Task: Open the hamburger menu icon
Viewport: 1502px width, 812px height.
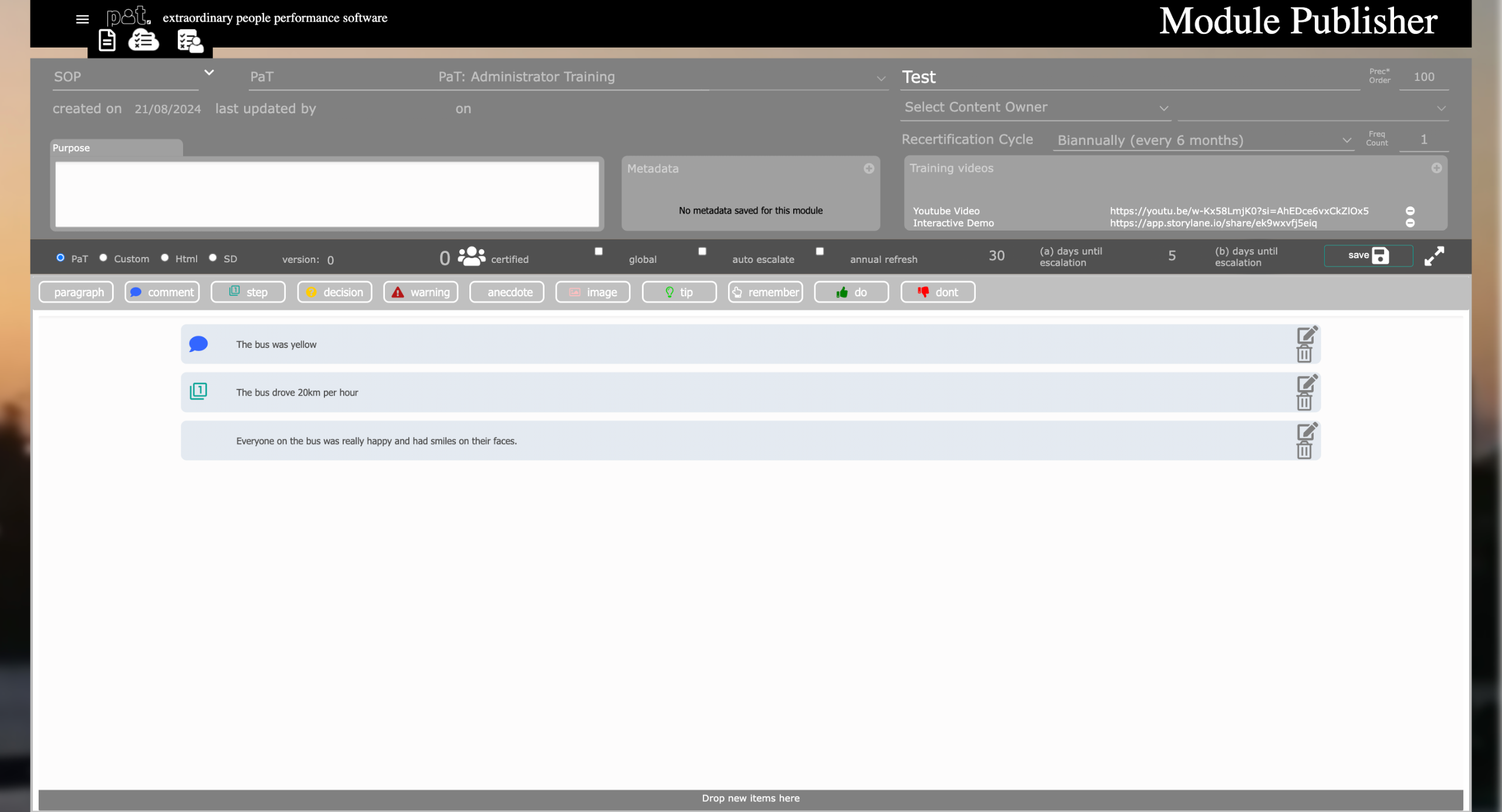Action: tap(82, 19)
